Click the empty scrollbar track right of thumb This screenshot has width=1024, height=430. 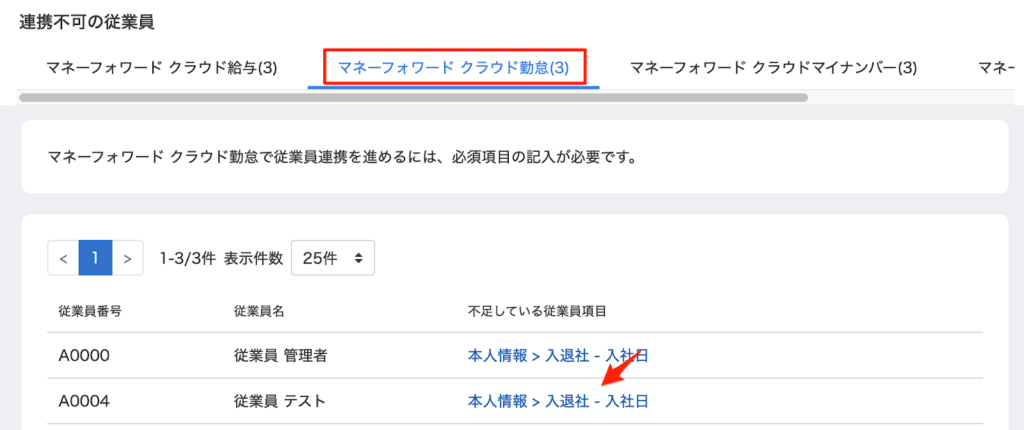click(x=910, y=98)
